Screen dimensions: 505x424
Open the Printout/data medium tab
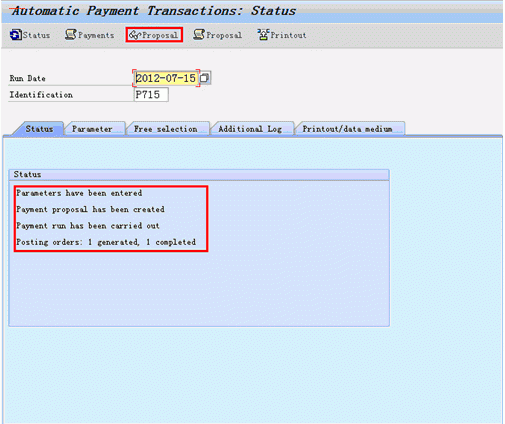tap(347, 129)
